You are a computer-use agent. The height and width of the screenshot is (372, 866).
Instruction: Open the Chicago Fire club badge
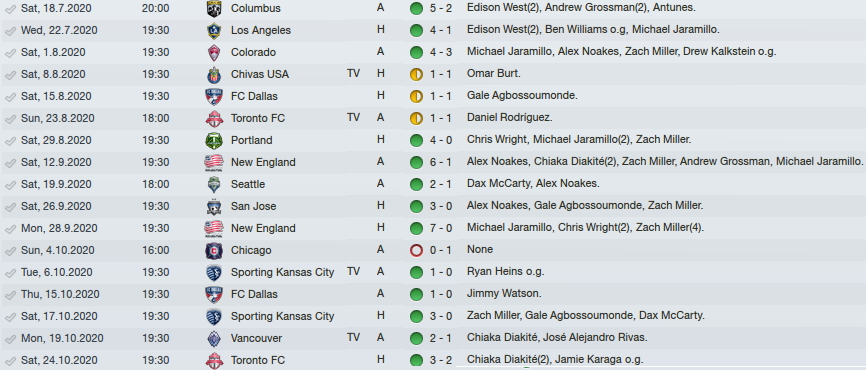(214, 251)
